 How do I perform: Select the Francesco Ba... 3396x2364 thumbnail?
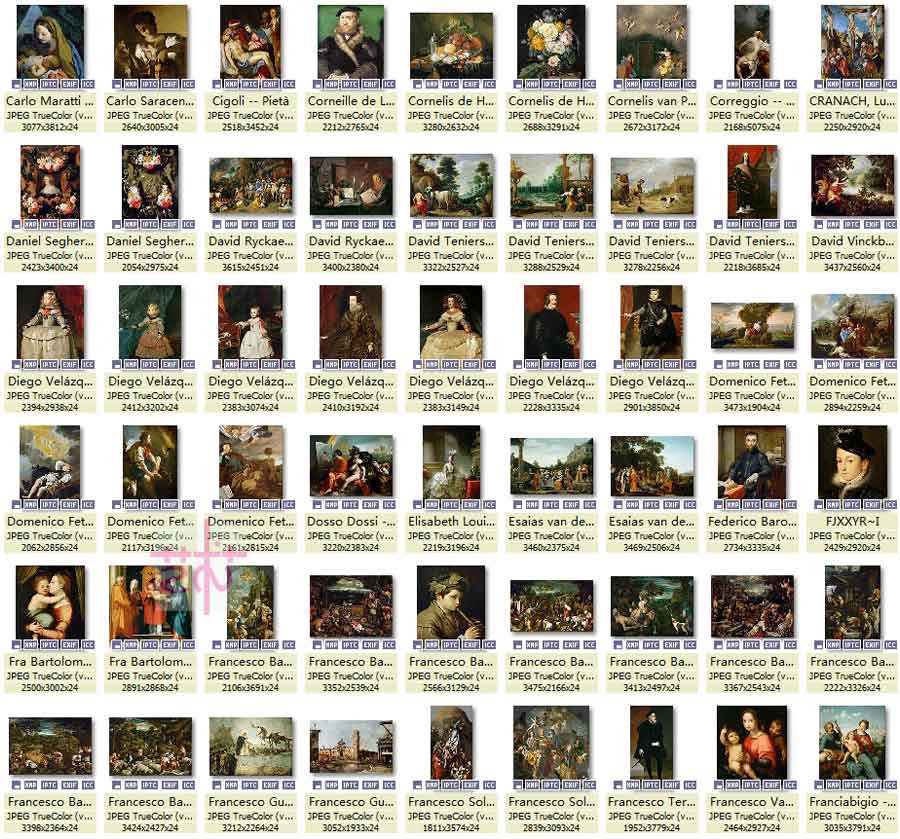pos(50,746)
